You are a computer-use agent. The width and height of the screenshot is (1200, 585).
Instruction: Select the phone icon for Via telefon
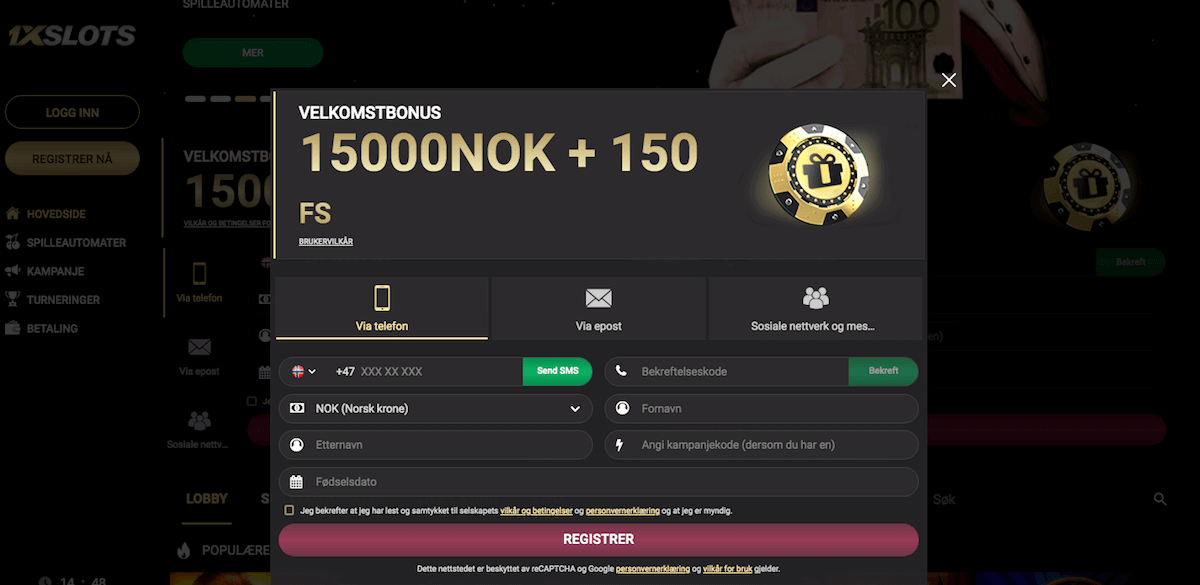pyautogui.click(x=382, y=297)
